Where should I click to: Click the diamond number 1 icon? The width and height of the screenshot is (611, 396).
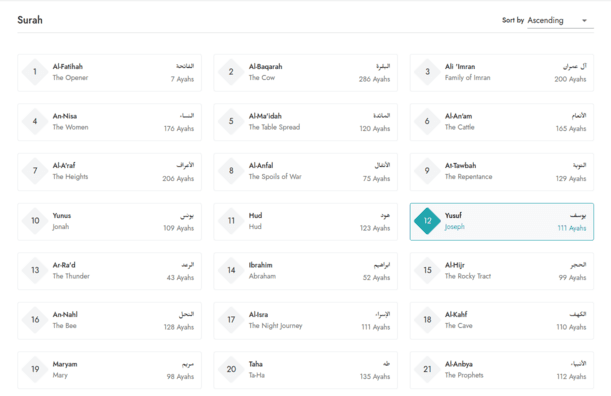35,72
